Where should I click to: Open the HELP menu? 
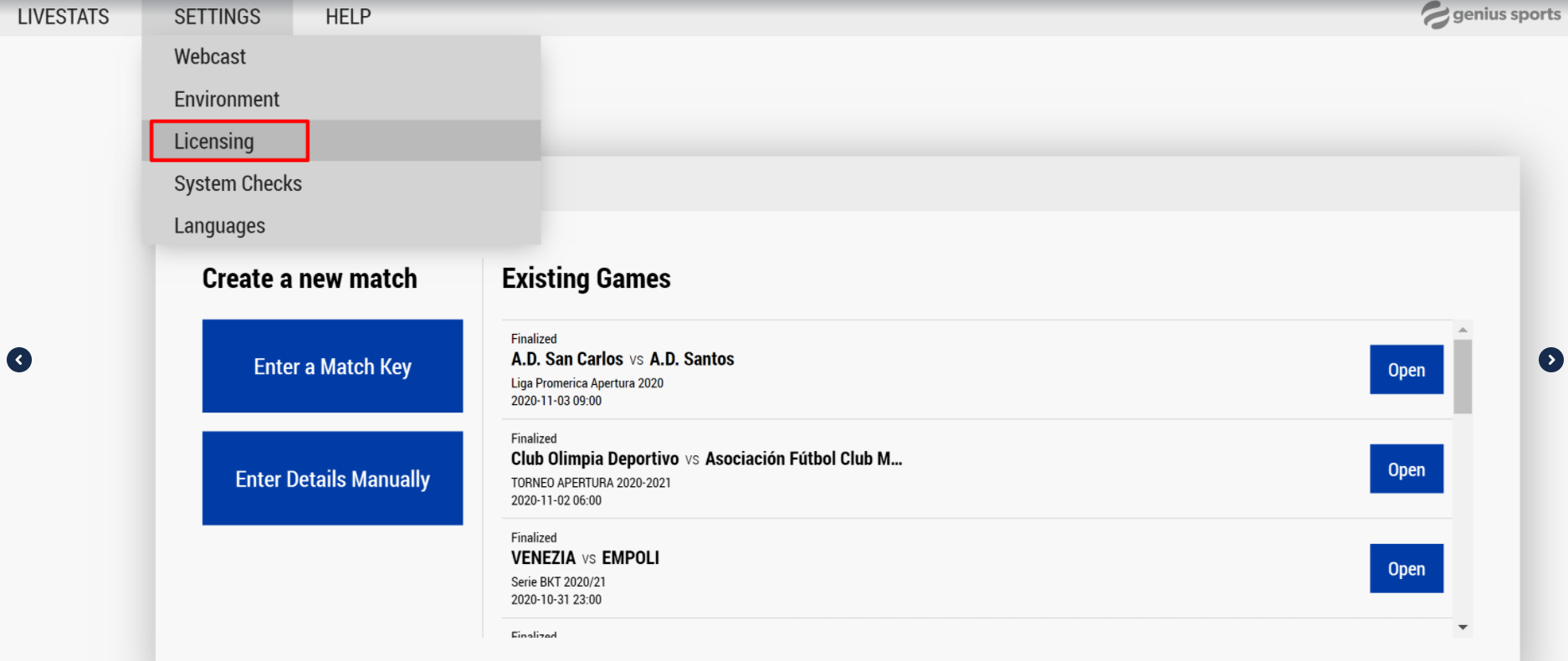point(348,17)
